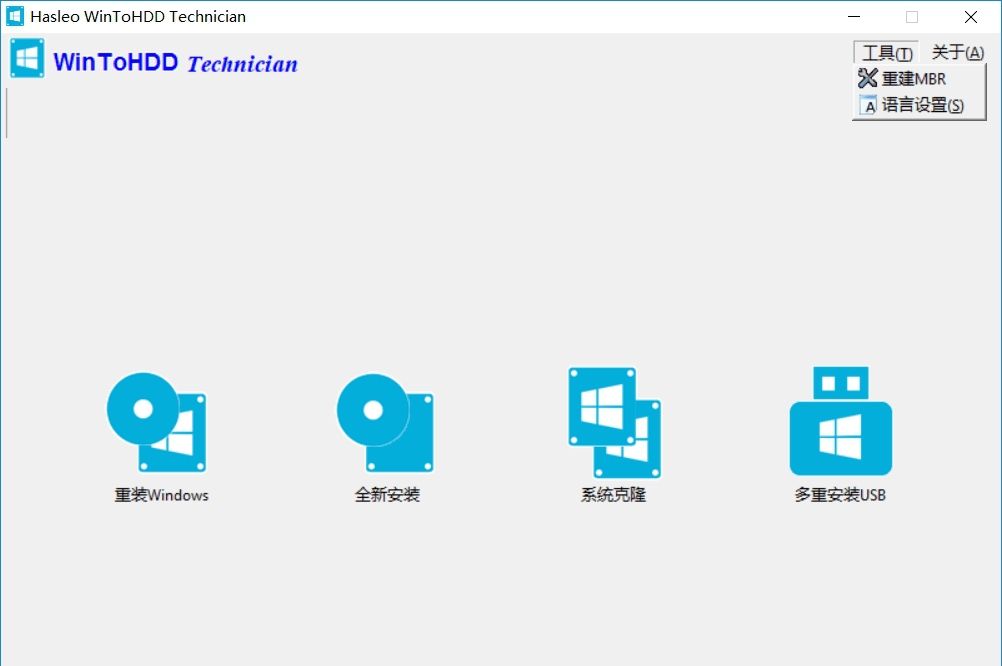Image resolution: width=1002 pixels, height=666 pixels.
Task: Click the blue WinToHDD Technician header text
Action: [175, 62]
